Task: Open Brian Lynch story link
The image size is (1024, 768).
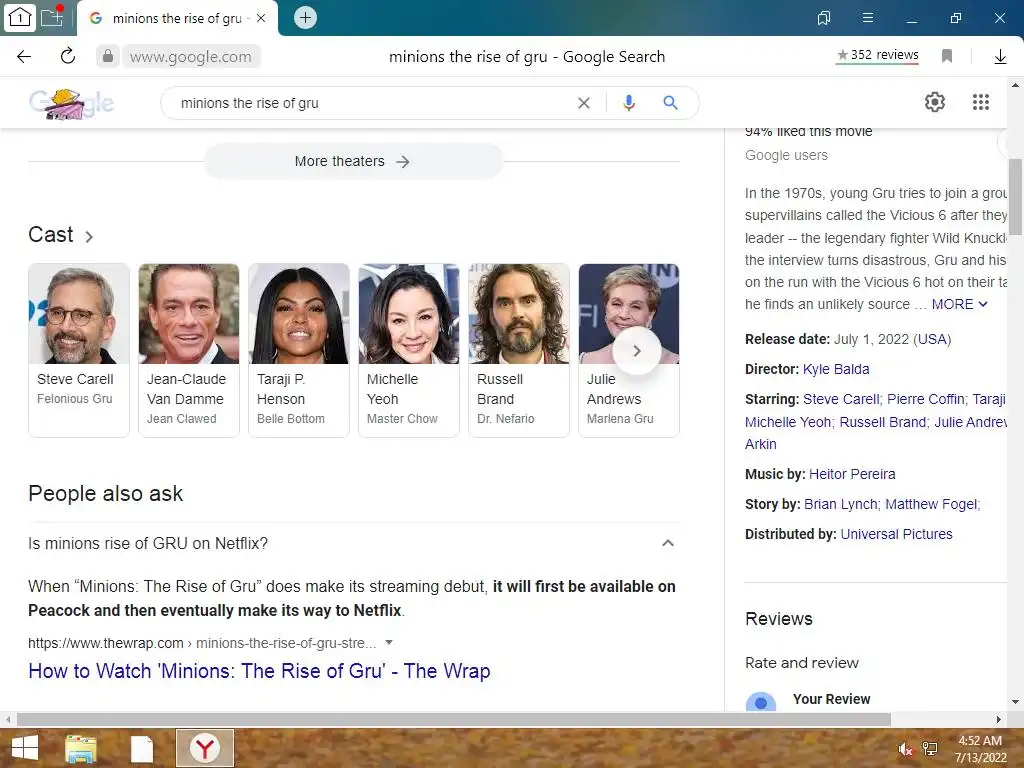Action: [840, 504]
